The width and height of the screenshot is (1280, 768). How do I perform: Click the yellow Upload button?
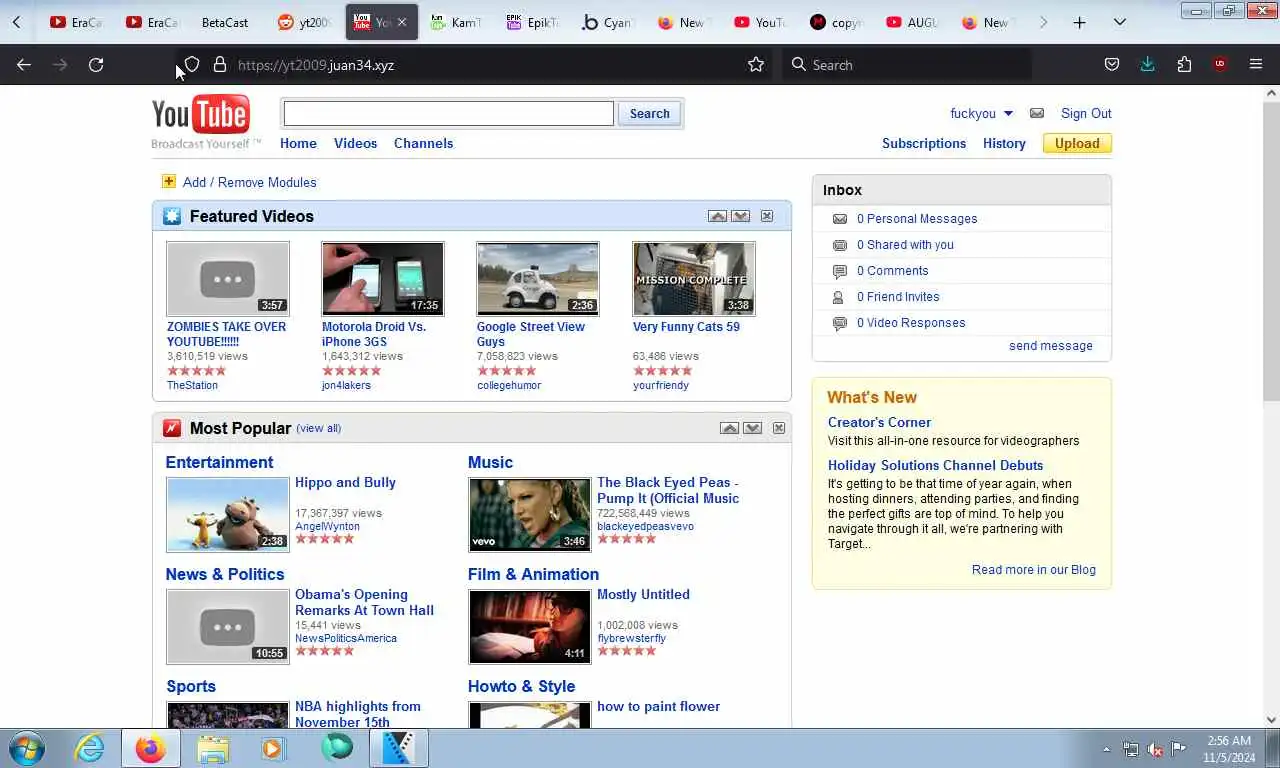click(1077, 143)
